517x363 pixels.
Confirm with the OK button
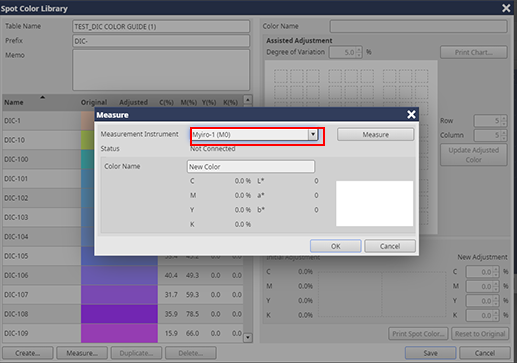tap(336, 246)
